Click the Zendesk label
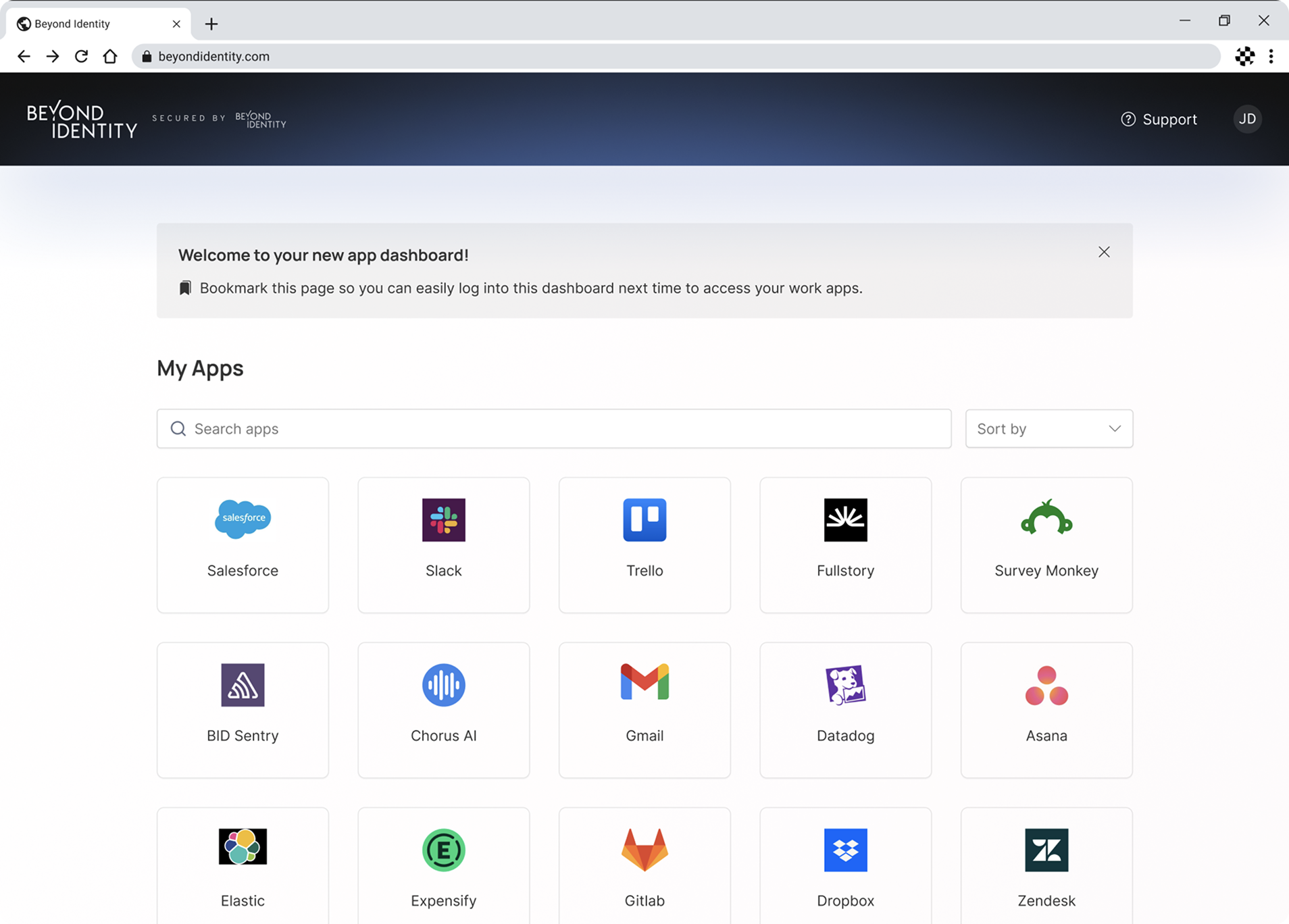 (x=1046, y=900)
